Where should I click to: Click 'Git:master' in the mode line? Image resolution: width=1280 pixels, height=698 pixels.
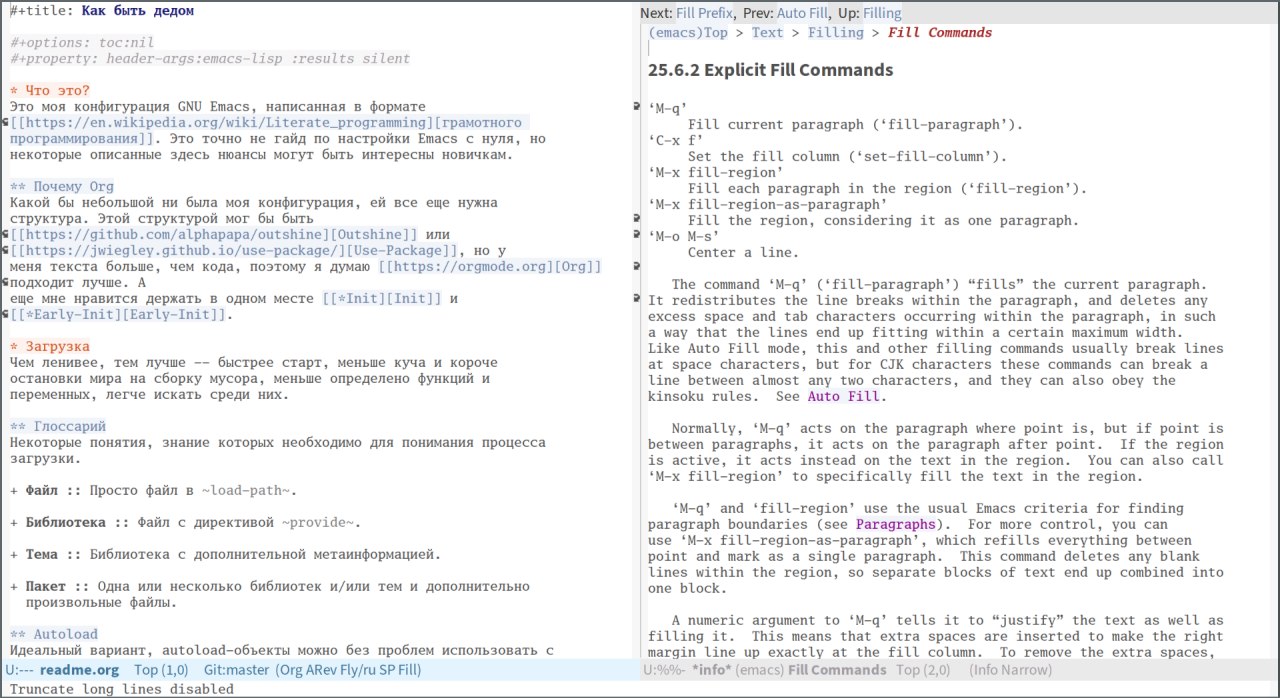coord(237,670)
